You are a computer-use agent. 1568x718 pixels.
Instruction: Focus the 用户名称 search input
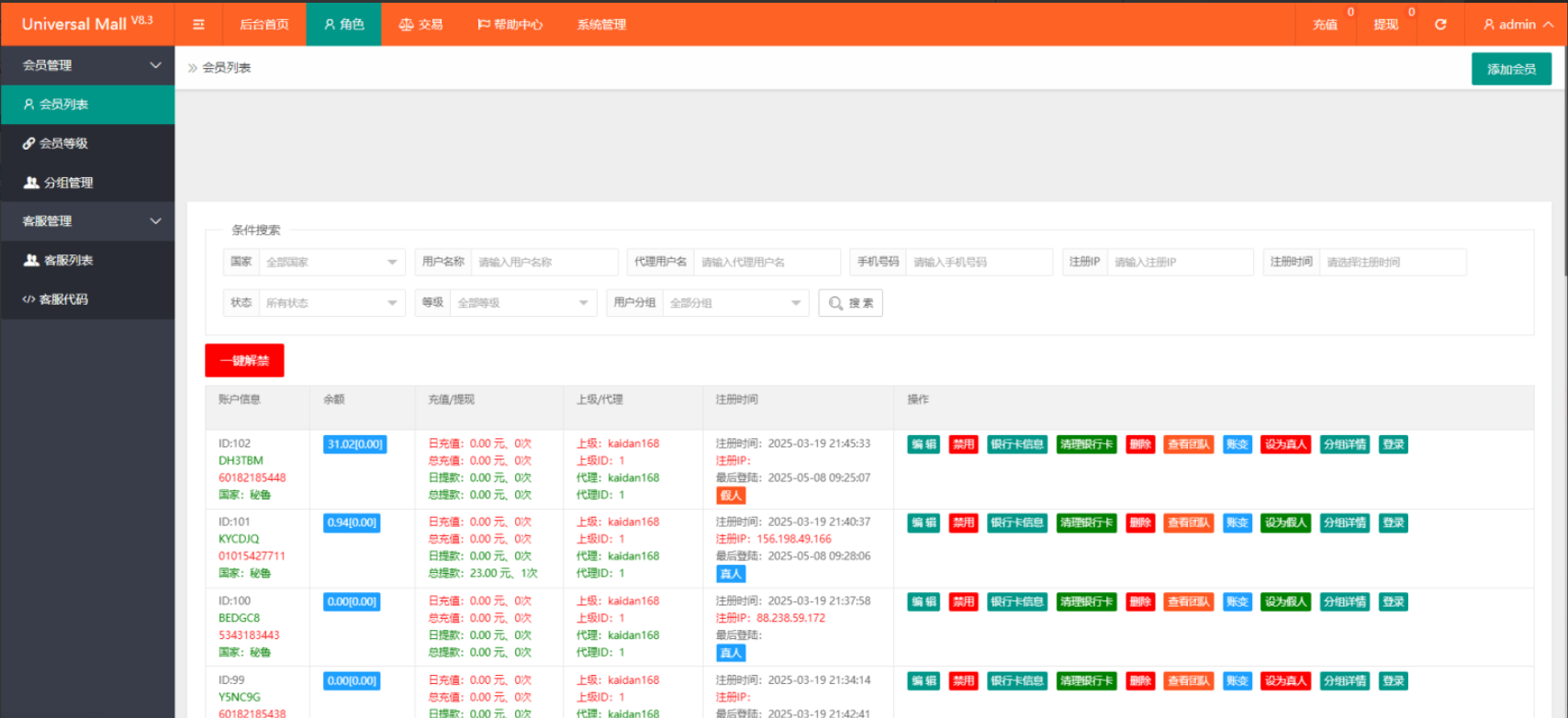(x=544, y=263)
